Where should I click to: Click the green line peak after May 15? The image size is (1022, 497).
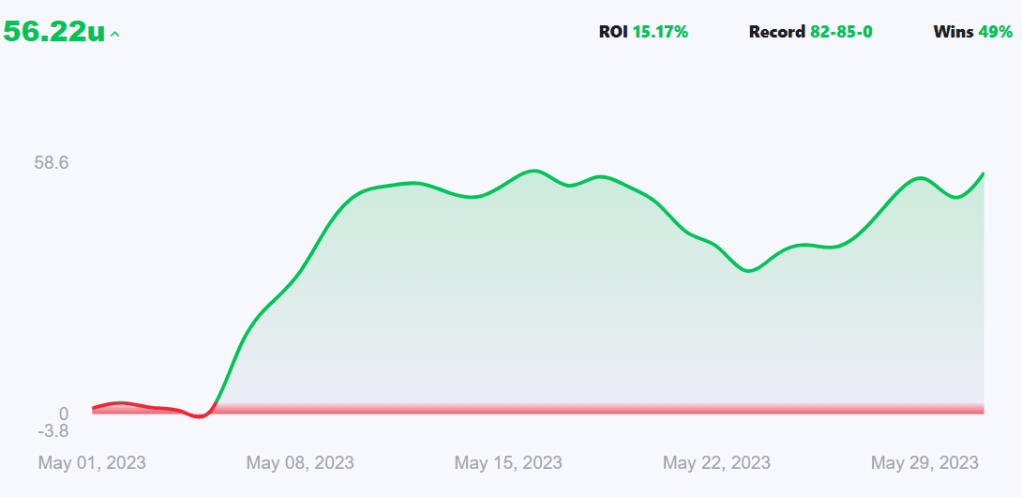pyautogui.click(x=534, y=171)
